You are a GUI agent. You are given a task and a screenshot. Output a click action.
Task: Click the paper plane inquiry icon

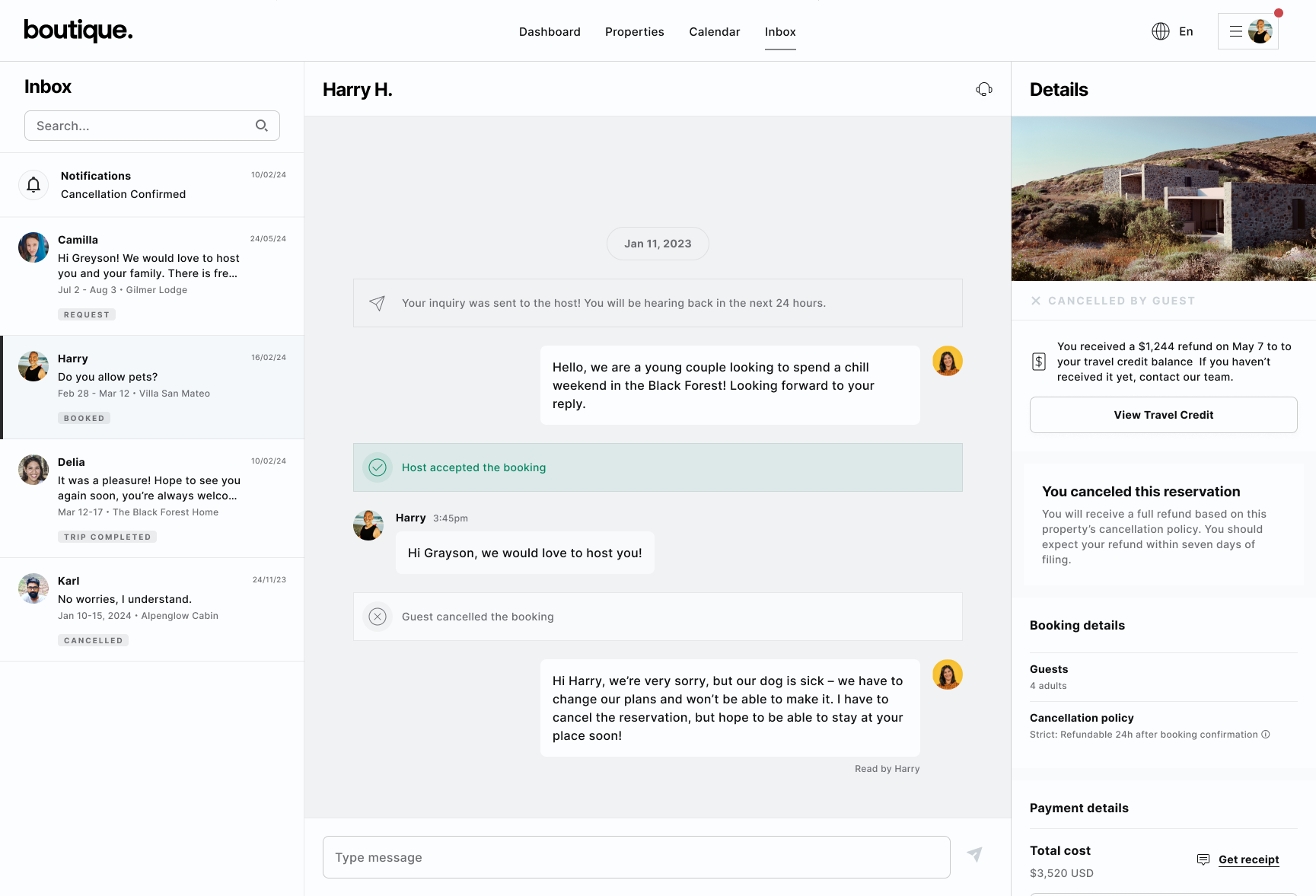377,303
